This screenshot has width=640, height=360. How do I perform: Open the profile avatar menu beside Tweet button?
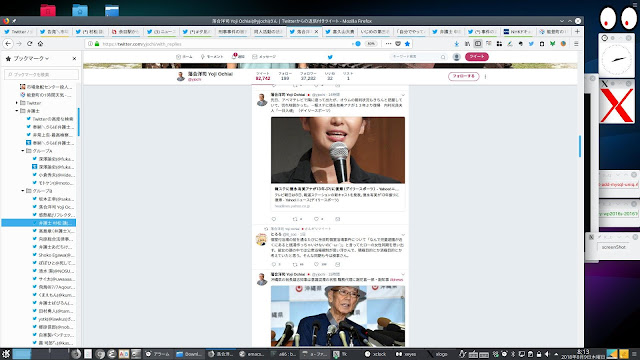pos(457,57)
